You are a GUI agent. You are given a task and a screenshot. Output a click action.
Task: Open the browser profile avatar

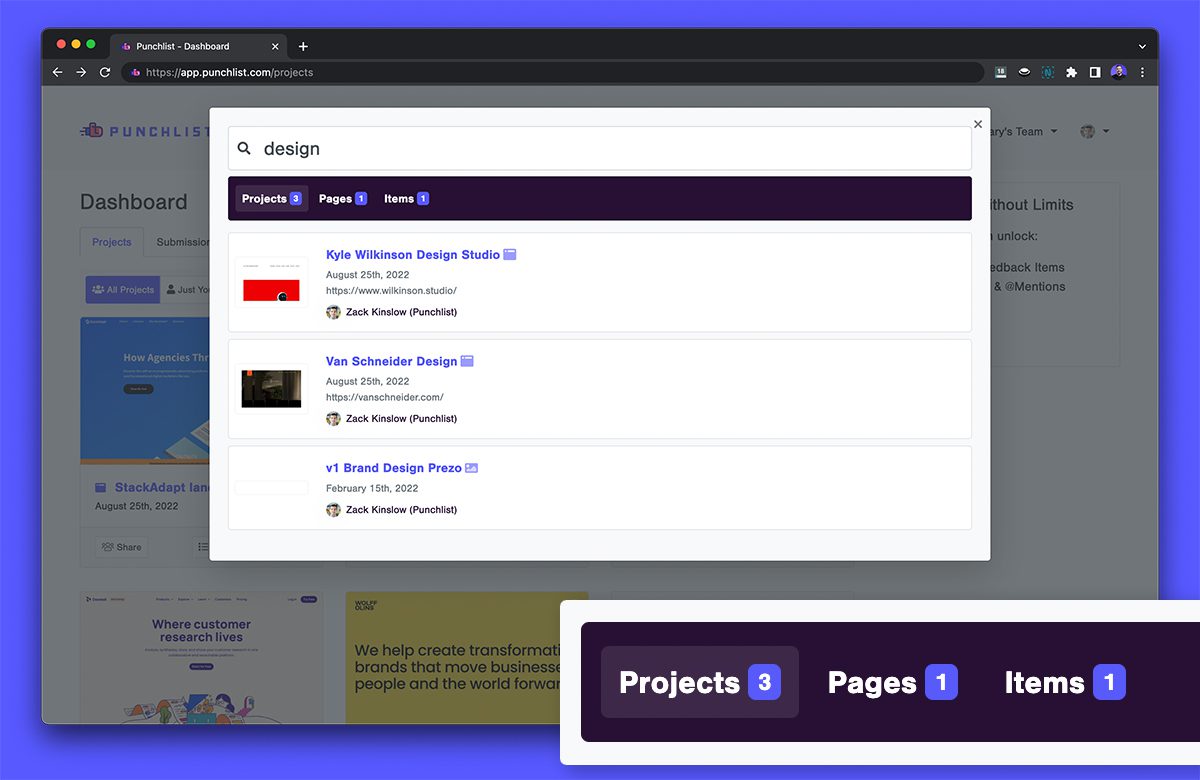pos(1118,72)
